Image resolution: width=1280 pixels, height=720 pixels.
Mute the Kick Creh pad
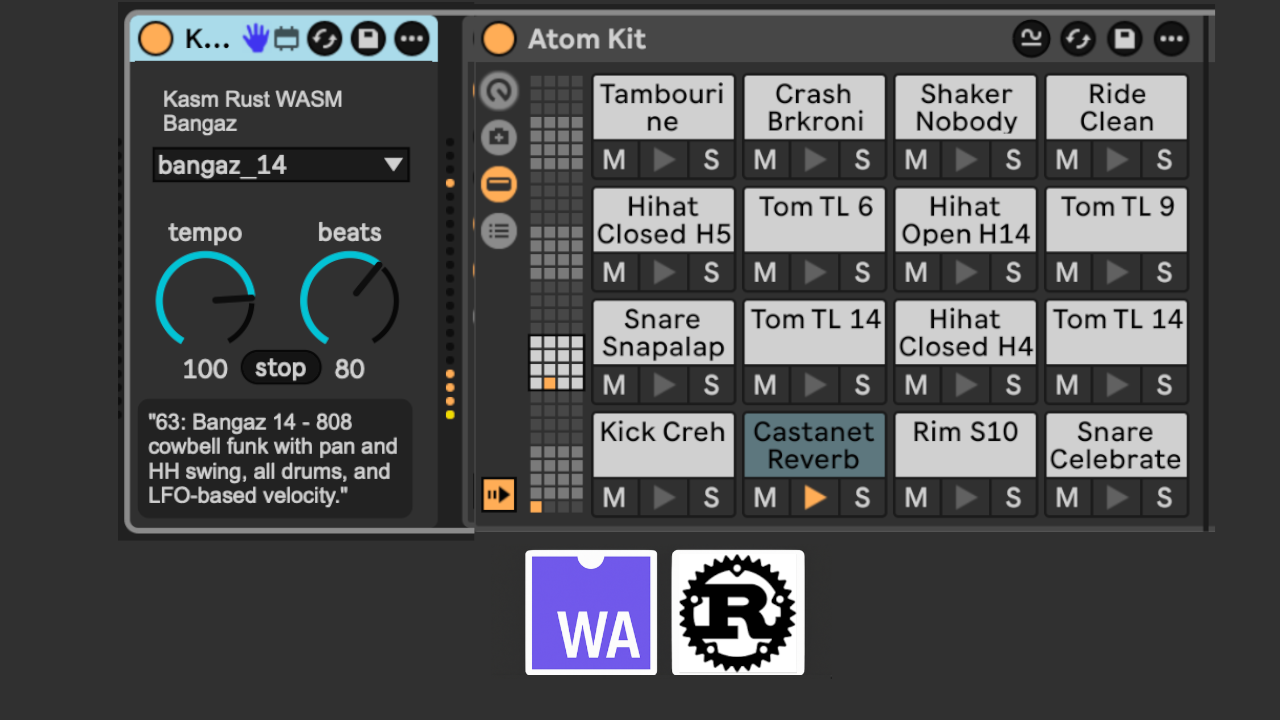614,497
